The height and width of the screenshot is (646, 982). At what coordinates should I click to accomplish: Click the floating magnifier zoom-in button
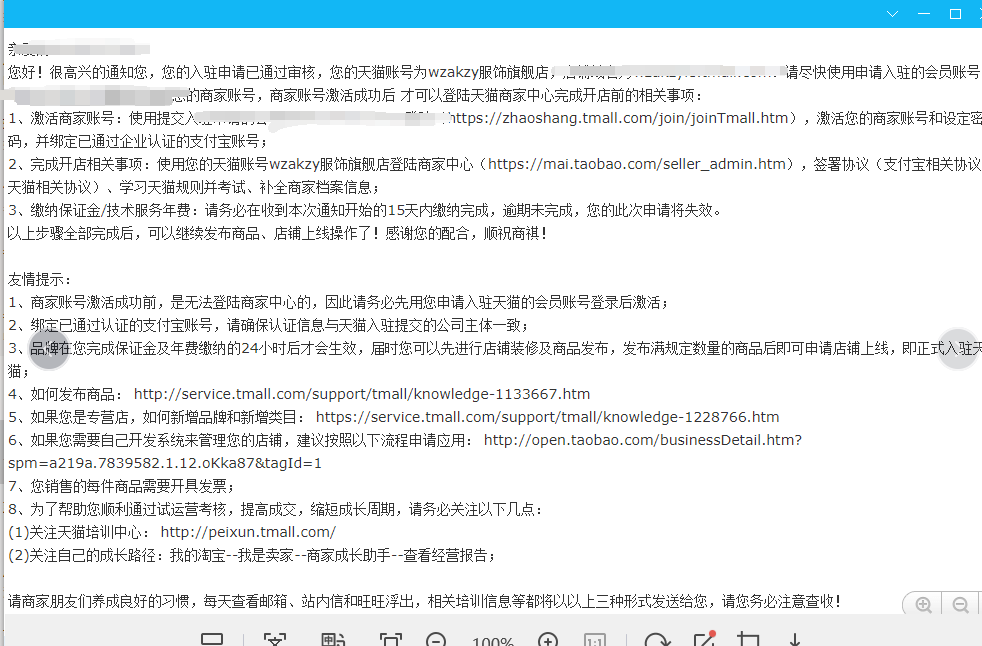tap(923, 605)
